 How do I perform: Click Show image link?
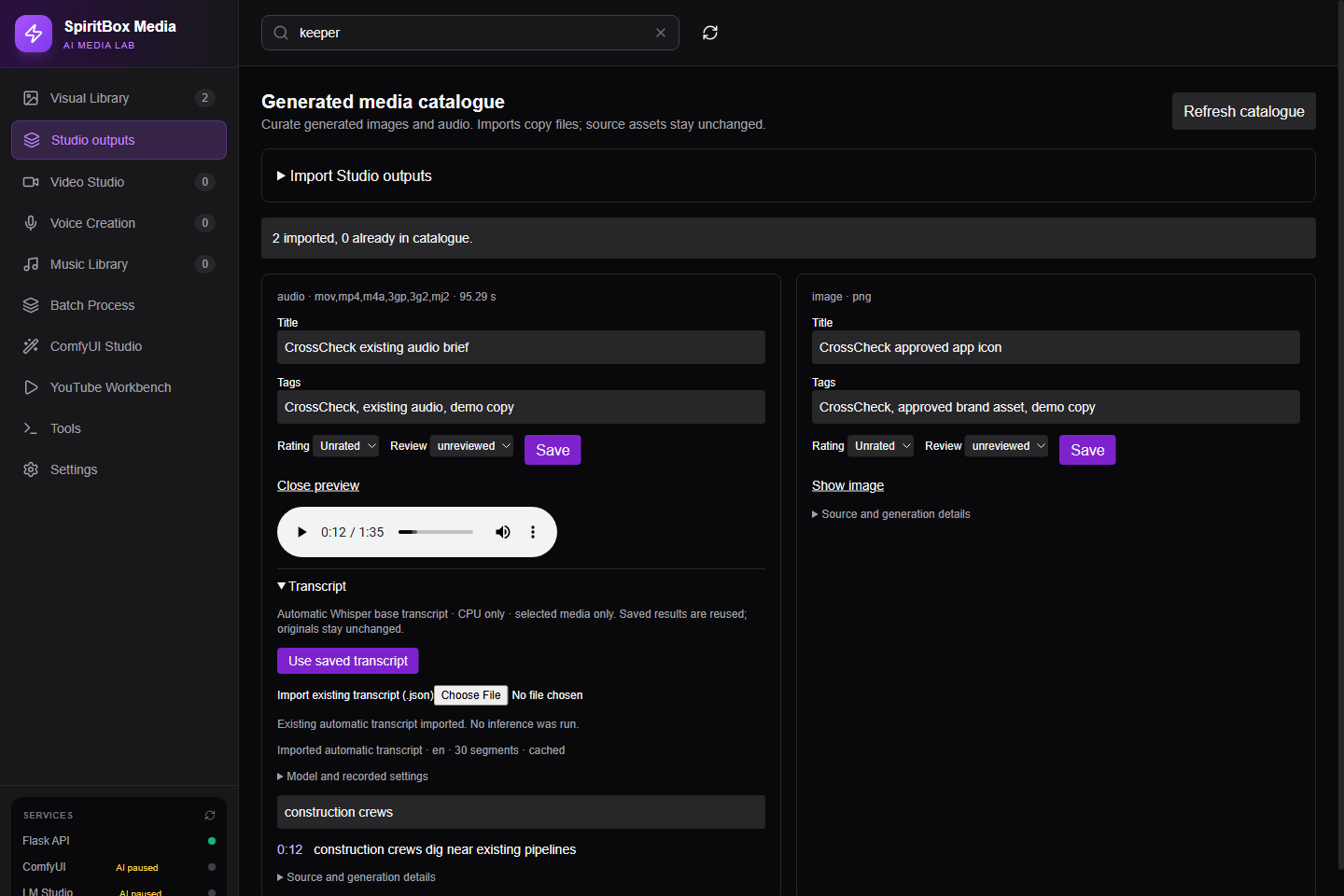click(847, 485)
